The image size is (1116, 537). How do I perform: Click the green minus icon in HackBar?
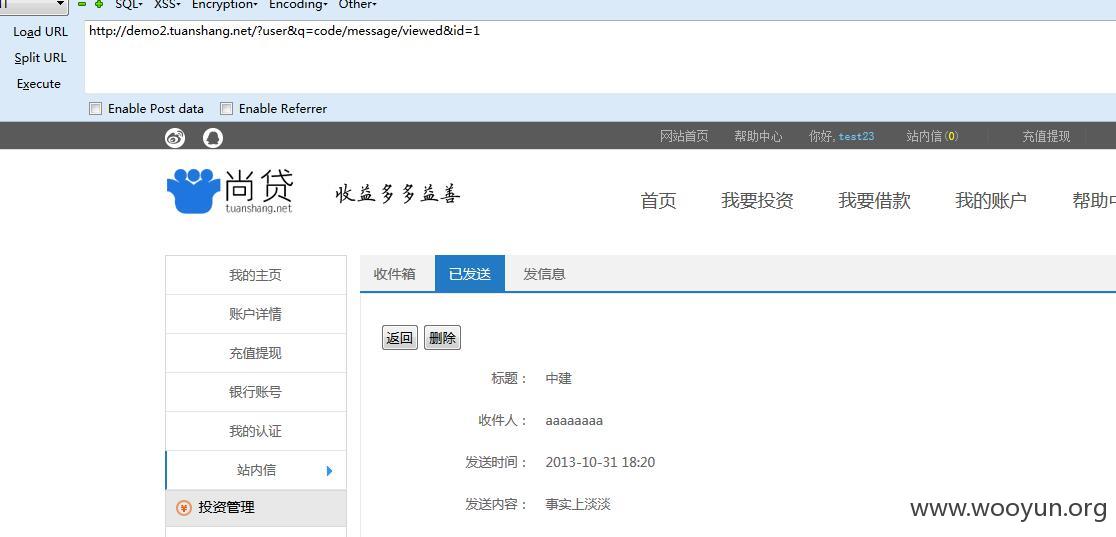point(82,4)
